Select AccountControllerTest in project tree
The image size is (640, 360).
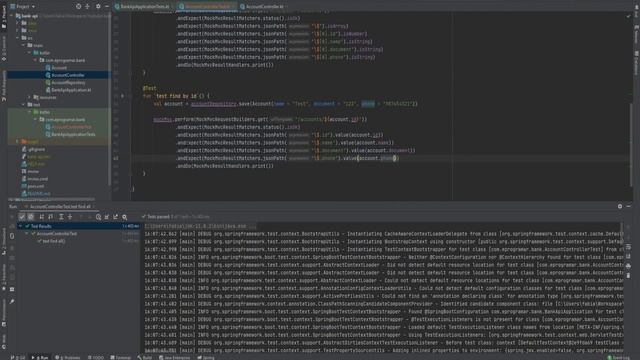point(68,127)
